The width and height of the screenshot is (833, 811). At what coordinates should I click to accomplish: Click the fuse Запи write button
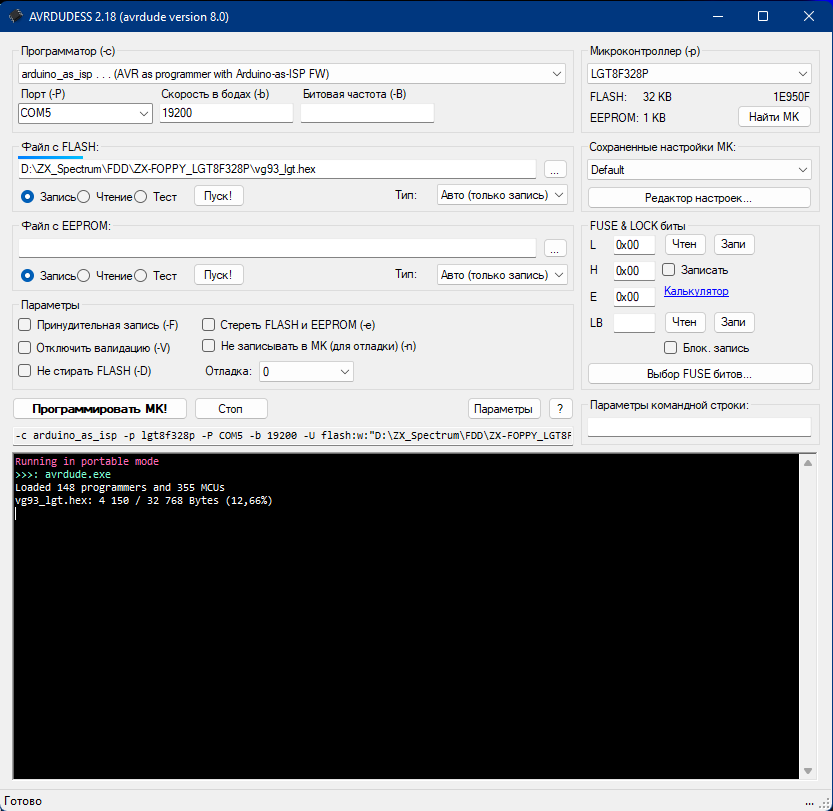pyautogui.click(x=734, y=244)
